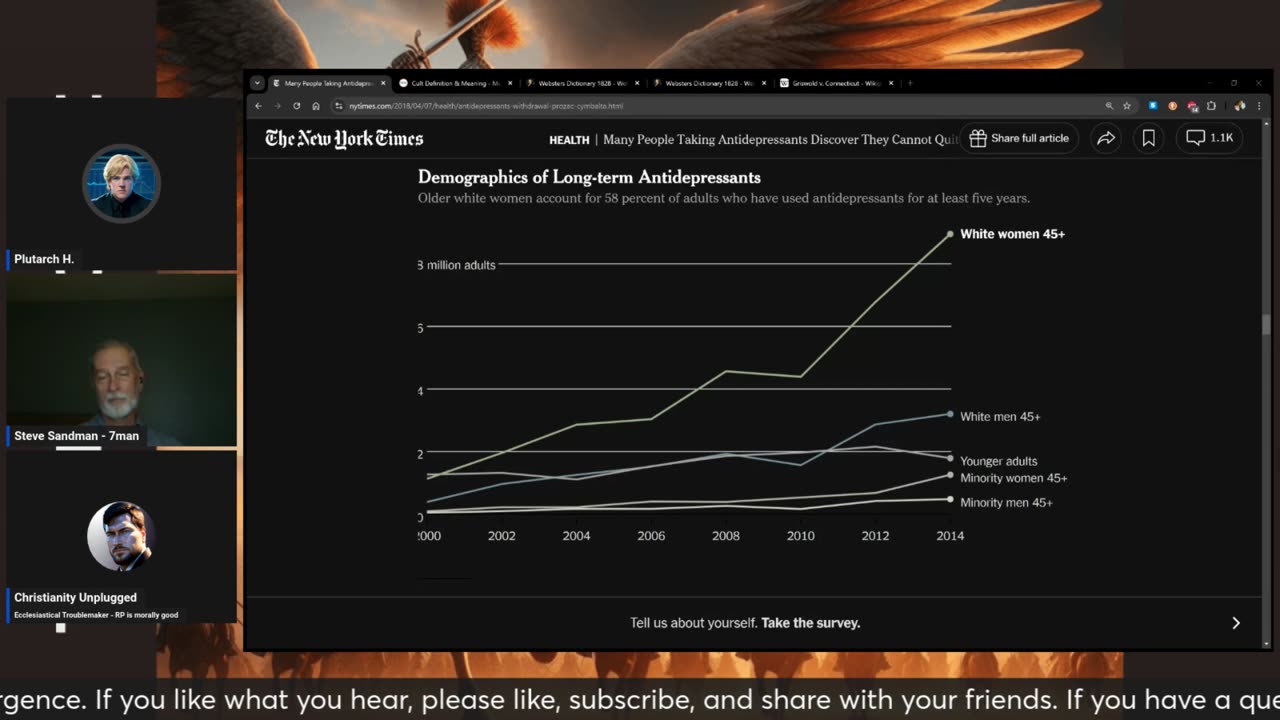Switch to the Griswold v. Connecticut Wikipedia tab
This screenshot has width=1280, height=720.
[836, 83]
